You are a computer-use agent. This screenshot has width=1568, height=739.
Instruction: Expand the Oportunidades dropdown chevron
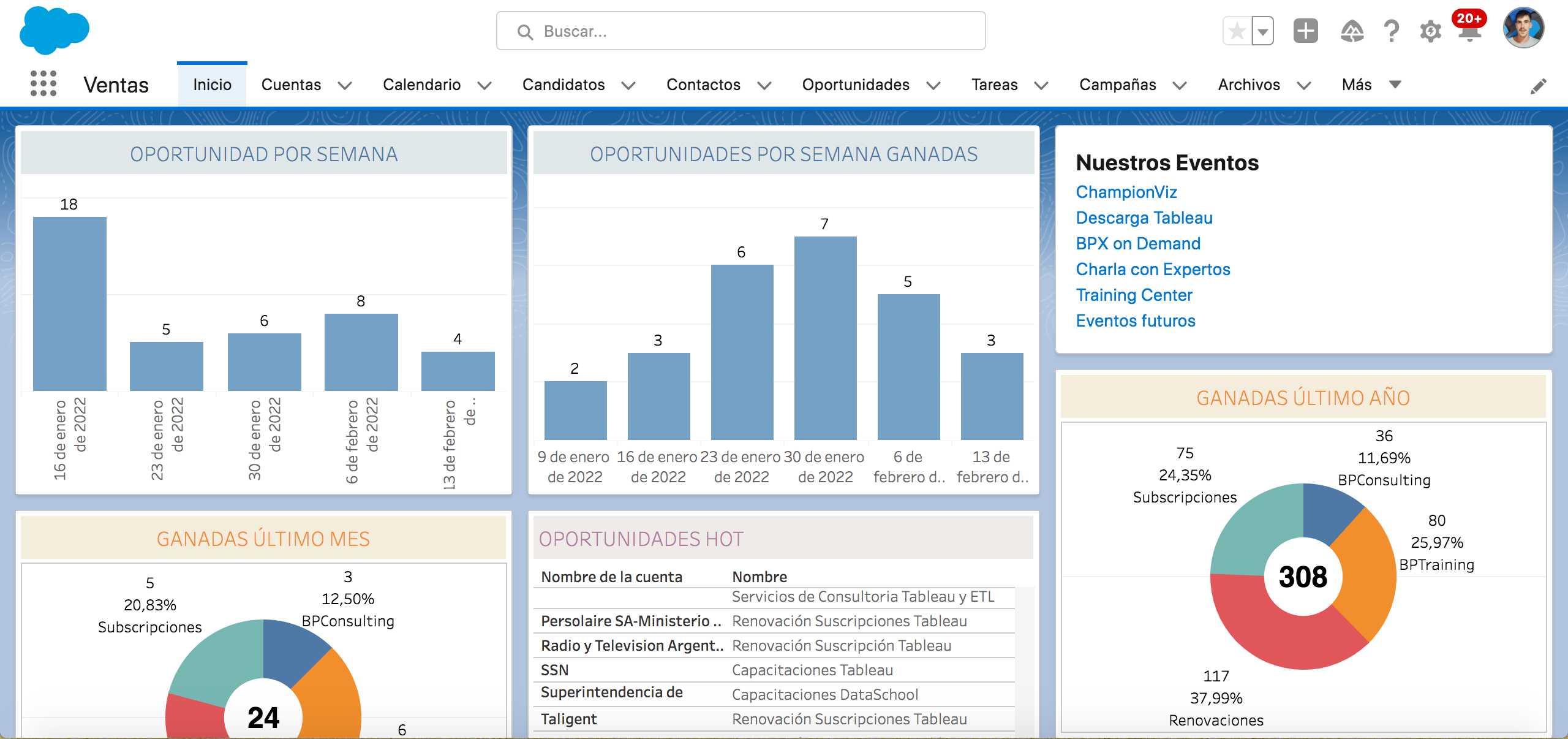point(933,85)
